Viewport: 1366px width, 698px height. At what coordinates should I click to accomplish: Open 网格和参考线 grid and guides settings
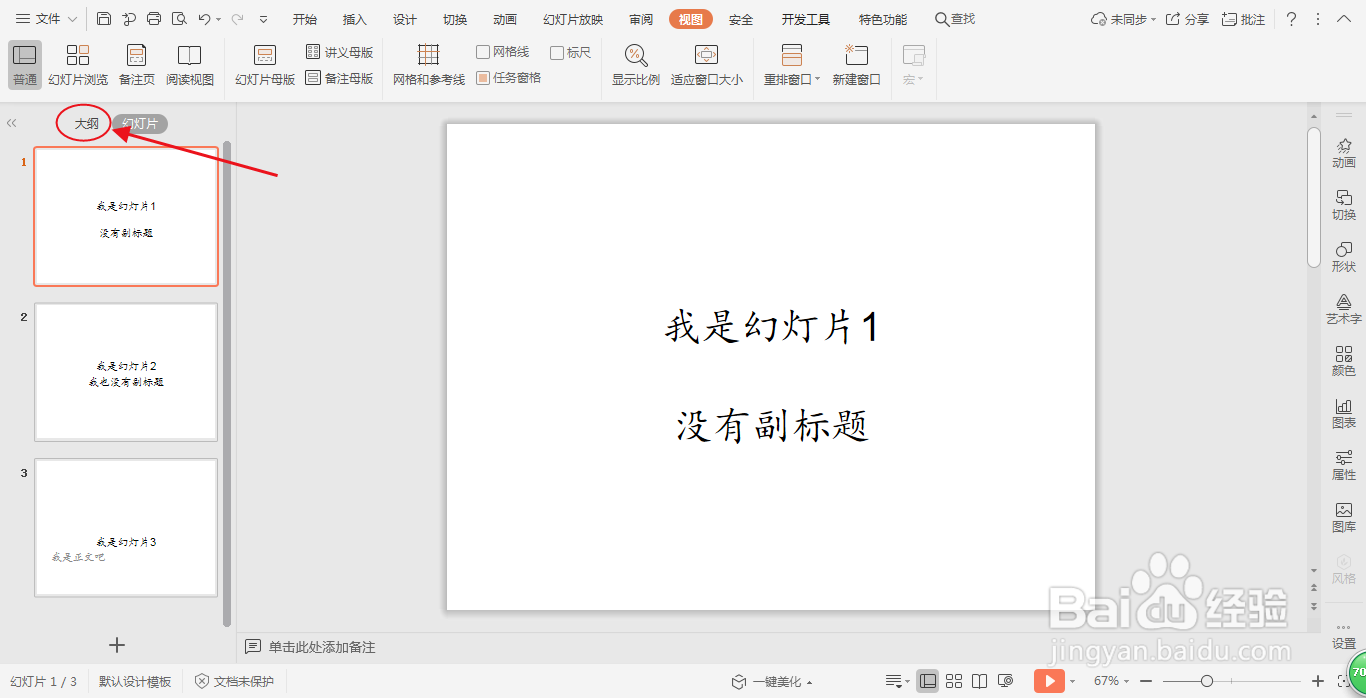(x=428, y=65)
